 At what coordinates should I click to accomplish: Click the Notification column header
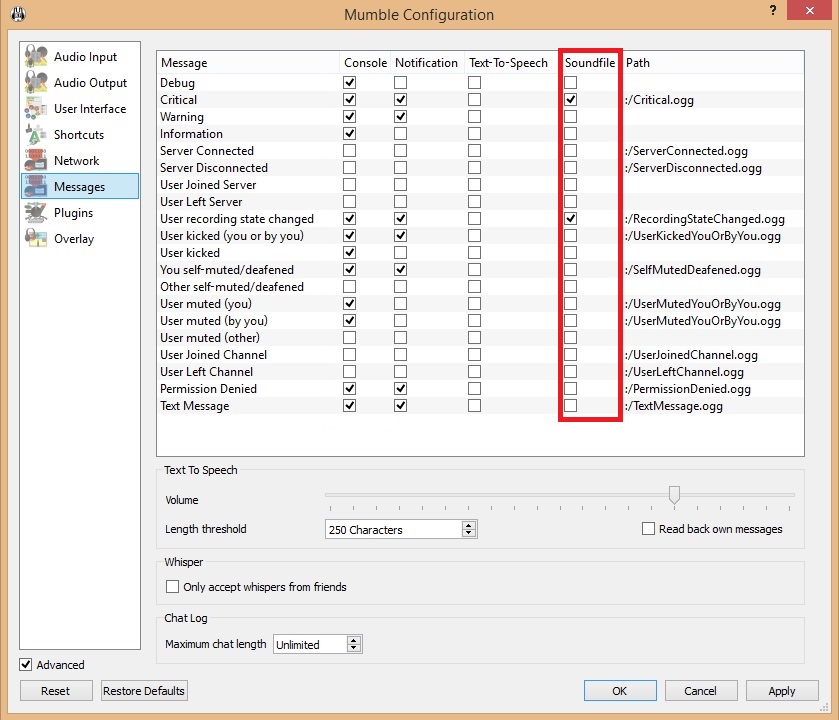[427, 63]
